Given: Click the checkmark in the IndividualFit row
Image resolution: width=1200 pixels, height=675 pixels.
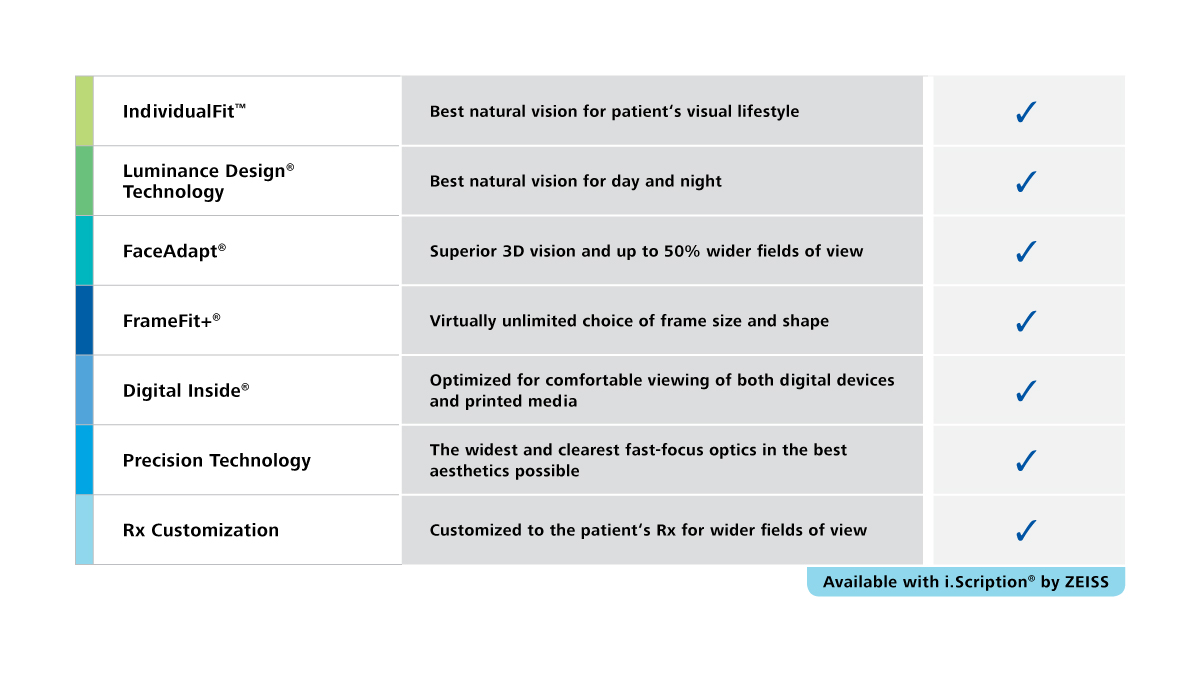Looking at the screenshot, I should [x=1027, y=112].
